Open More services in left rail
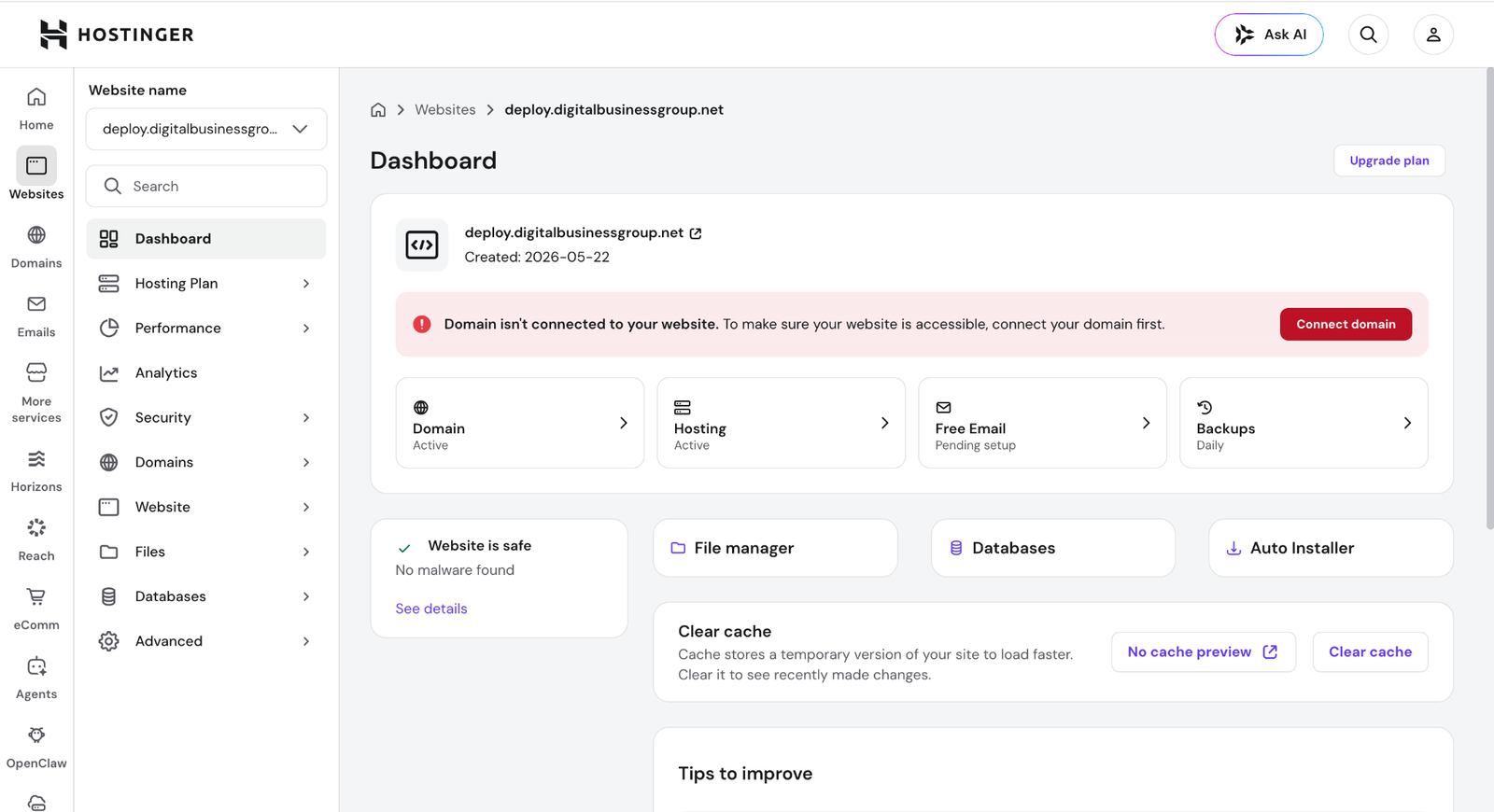This screenshot has height=812, width=1494. (36, 392)
